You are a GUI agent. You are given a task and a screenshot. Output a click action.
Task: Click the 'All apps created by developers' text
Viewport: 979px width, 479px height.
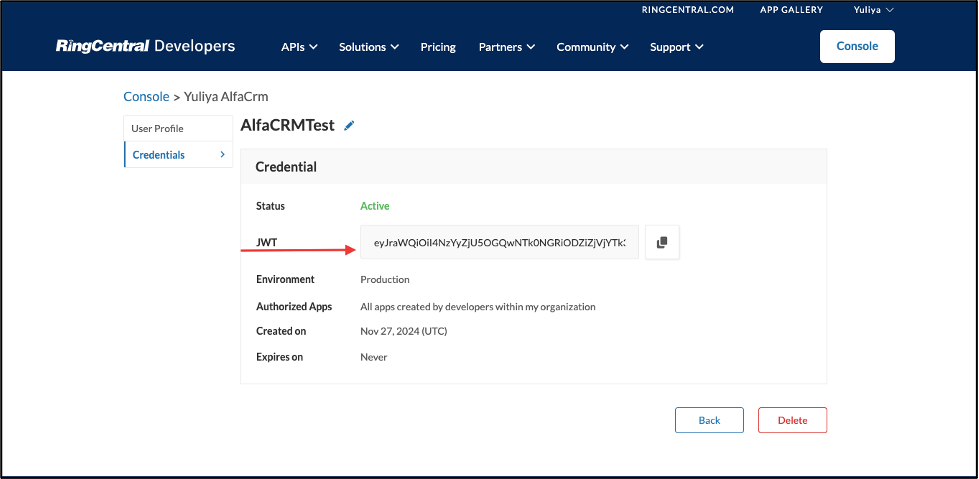[478, 307]
